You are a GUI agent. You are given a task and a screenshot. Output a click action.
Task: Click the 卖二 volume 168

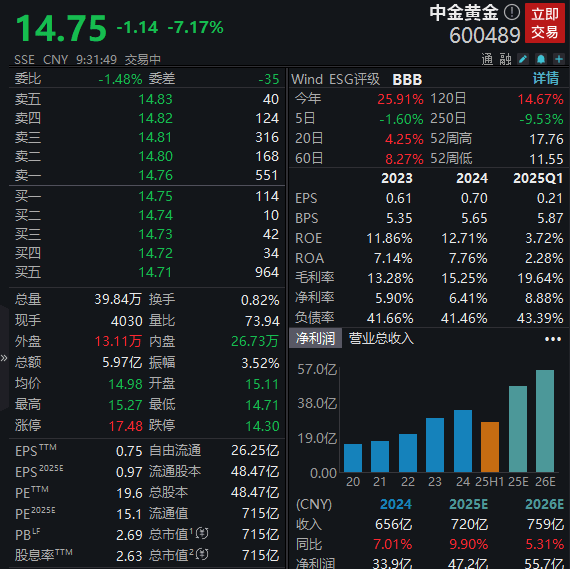[x=267, y=156]
